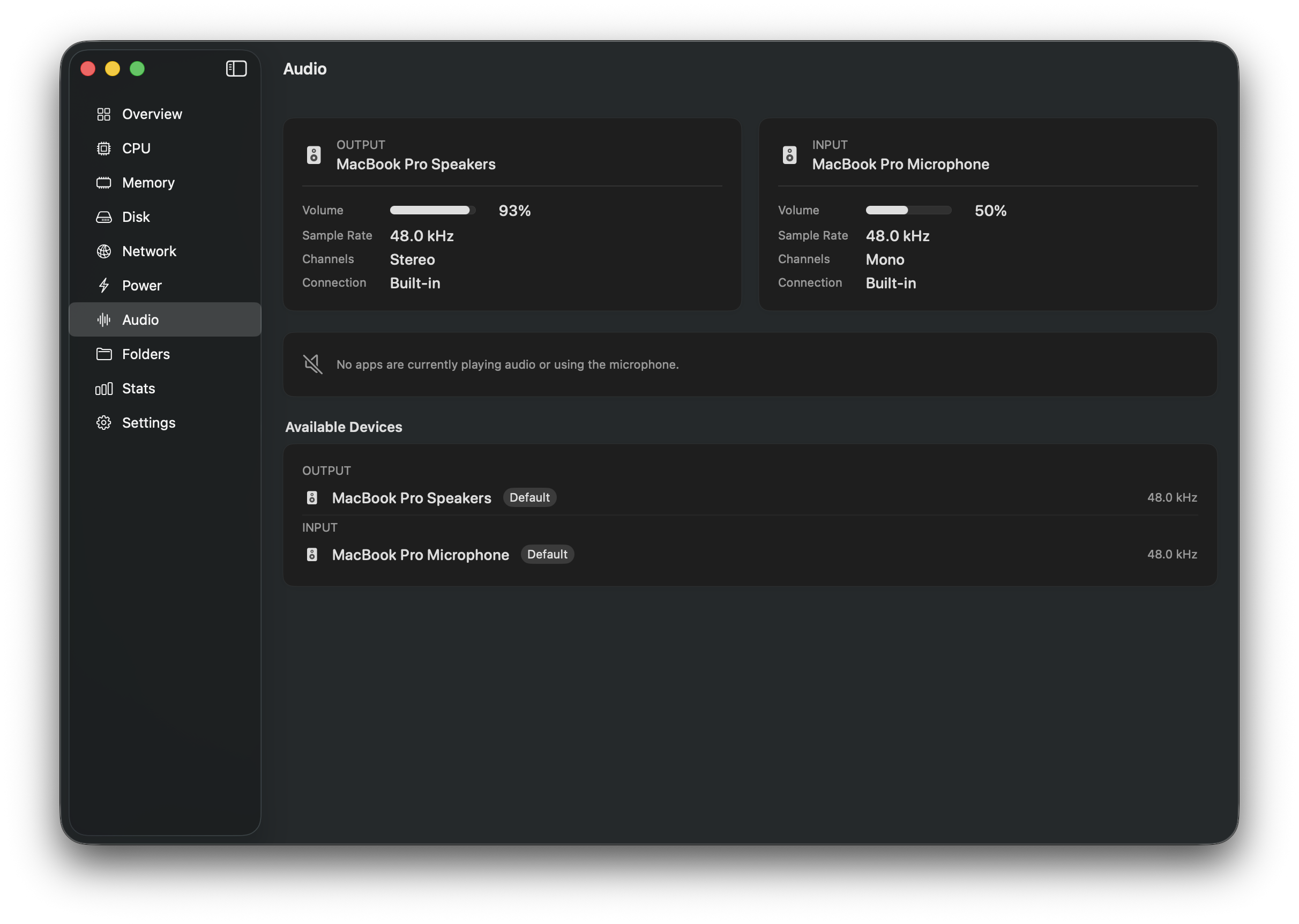
Task: Minimize the window with the yellow button
Action: pos(113,69)
